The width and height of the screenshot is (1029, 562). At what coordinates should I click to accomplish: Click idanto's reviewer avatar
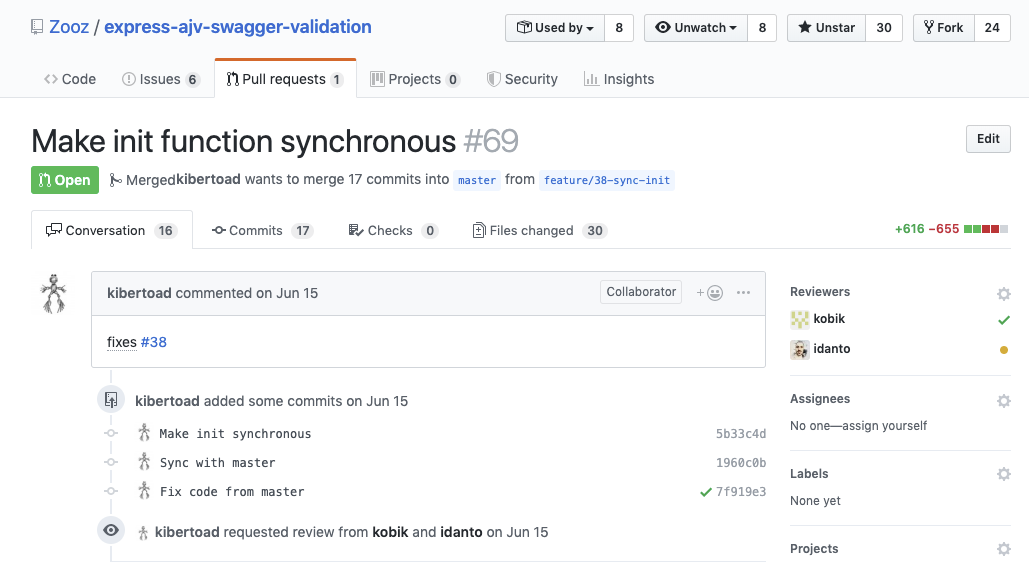click(x=799, y=349)
